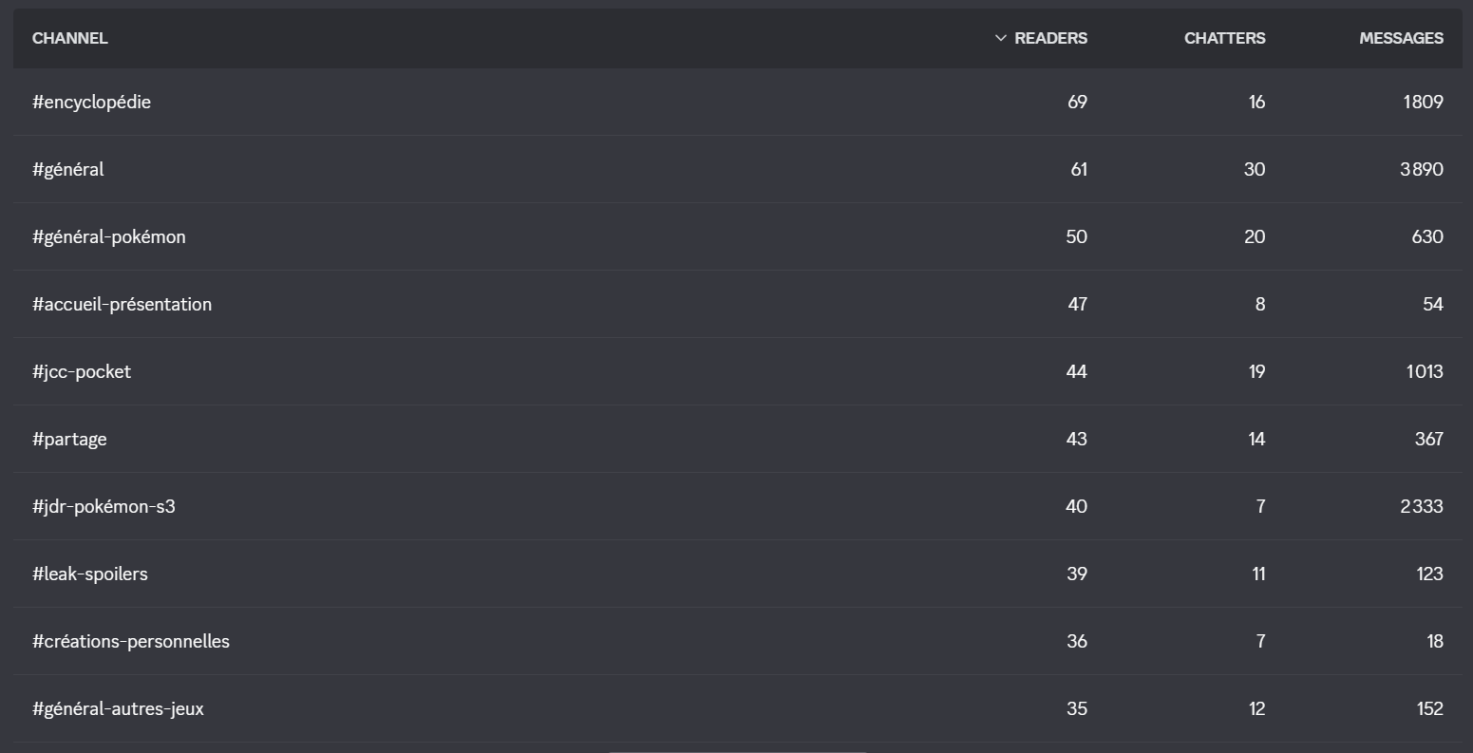Open the #général channel row
This screenshot has height=753, width=1473.
[x=736, y=170]
